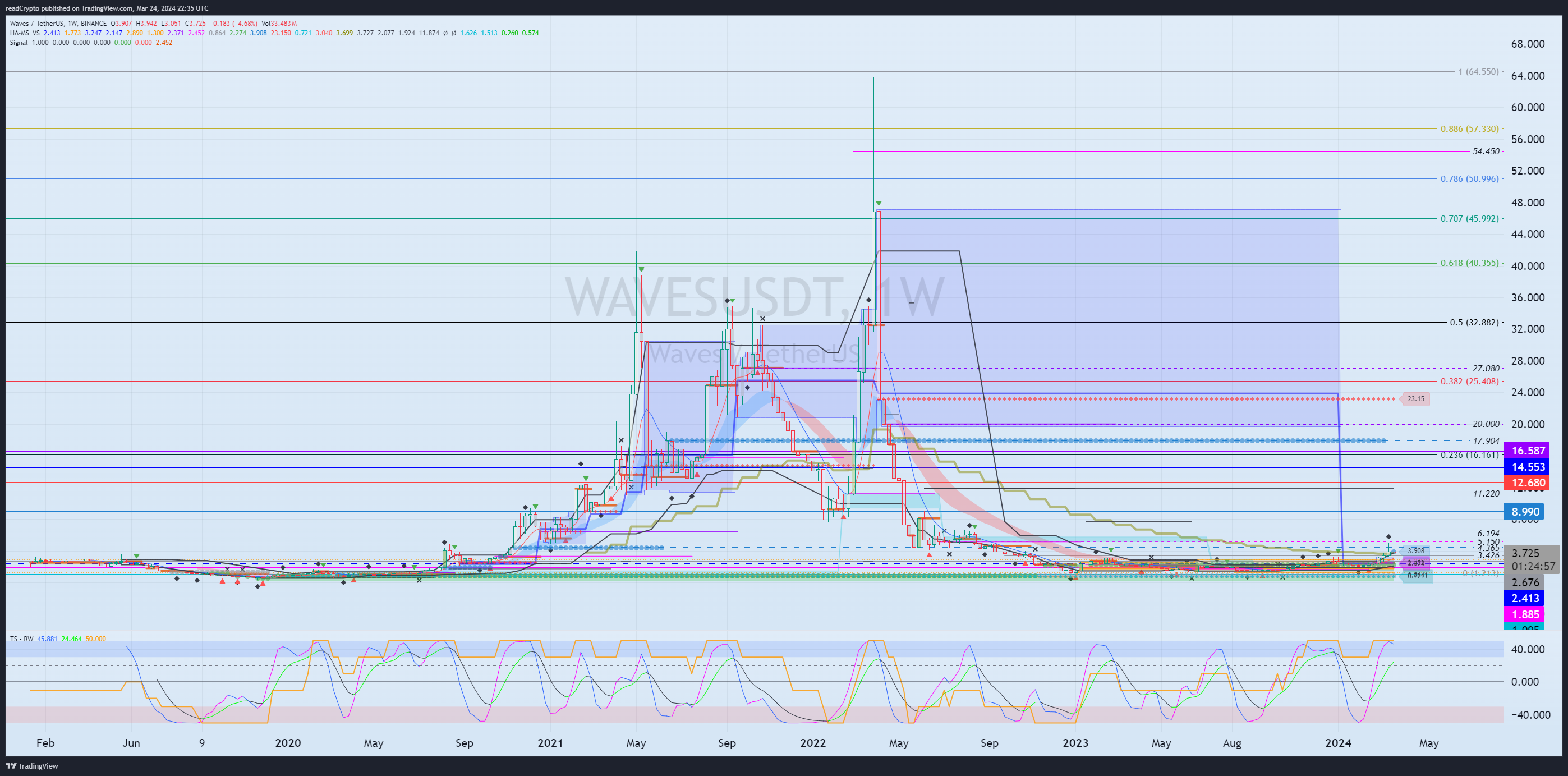Click the readCrypto published header text
This screenshot has height=776, width=1568.
tap(107, 8)
